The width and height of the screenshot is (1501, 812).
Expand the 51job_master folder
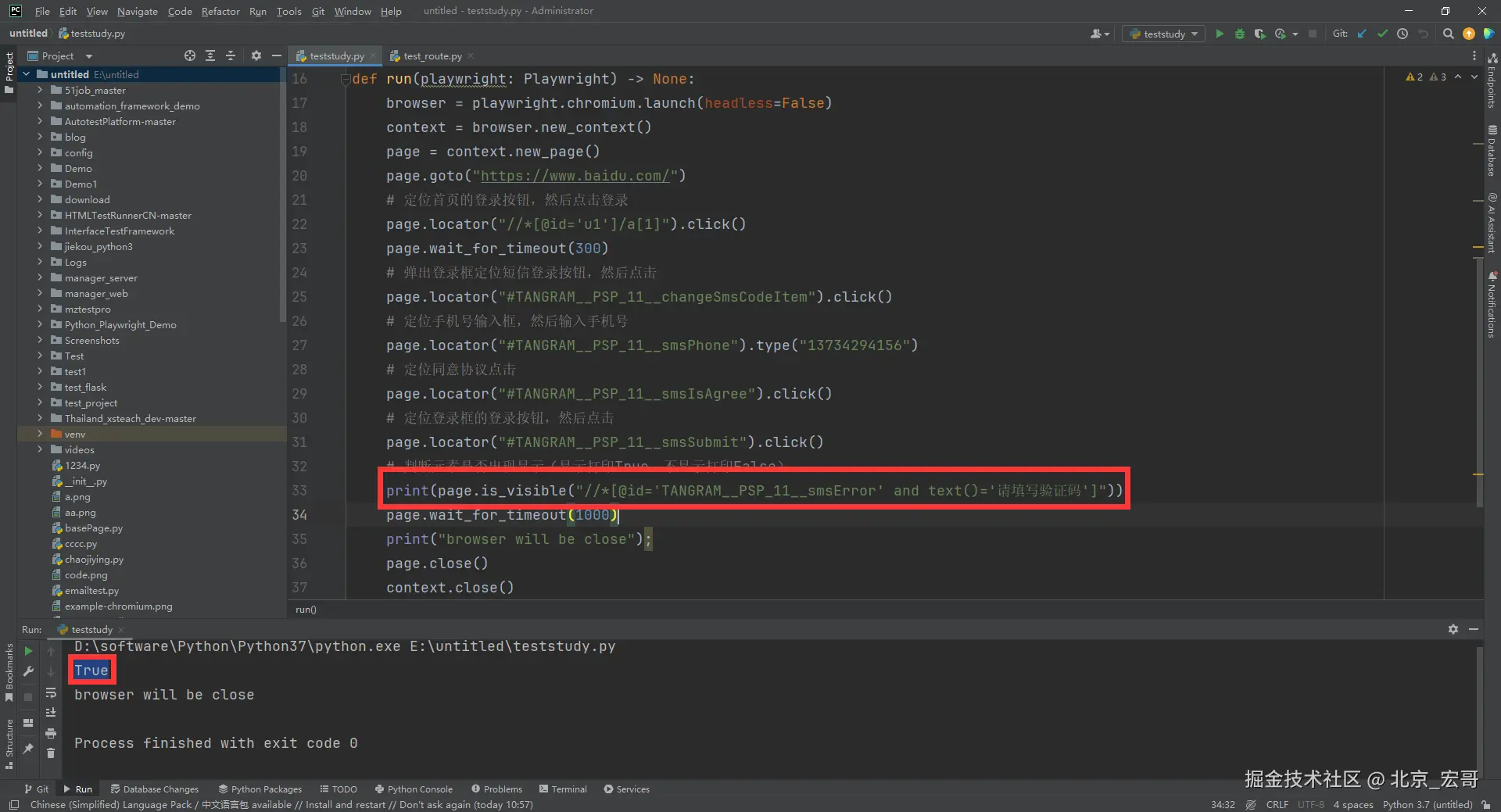tap(40, 90)
